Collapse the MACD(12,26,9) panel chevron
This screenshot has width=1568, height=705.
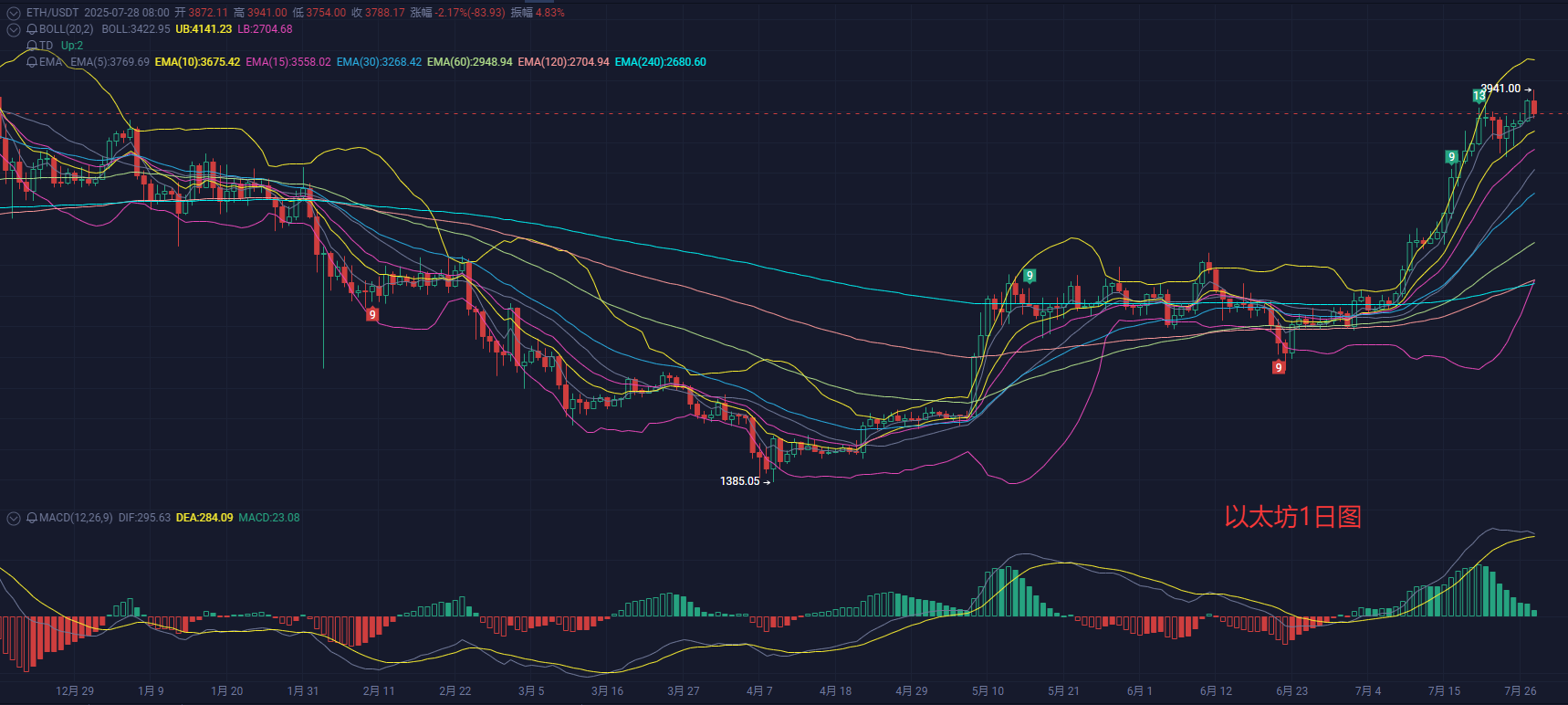(x=13, y=518)
